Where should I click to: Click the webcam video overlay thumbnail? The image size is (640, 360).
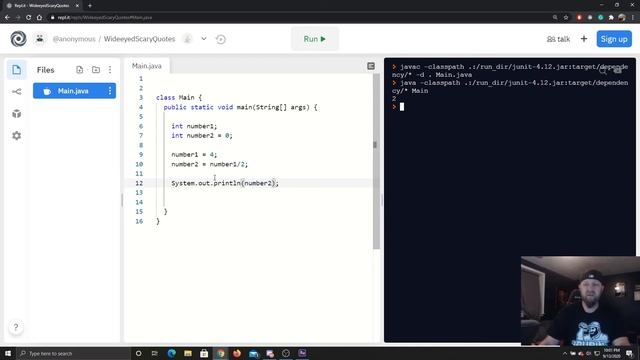580,301
